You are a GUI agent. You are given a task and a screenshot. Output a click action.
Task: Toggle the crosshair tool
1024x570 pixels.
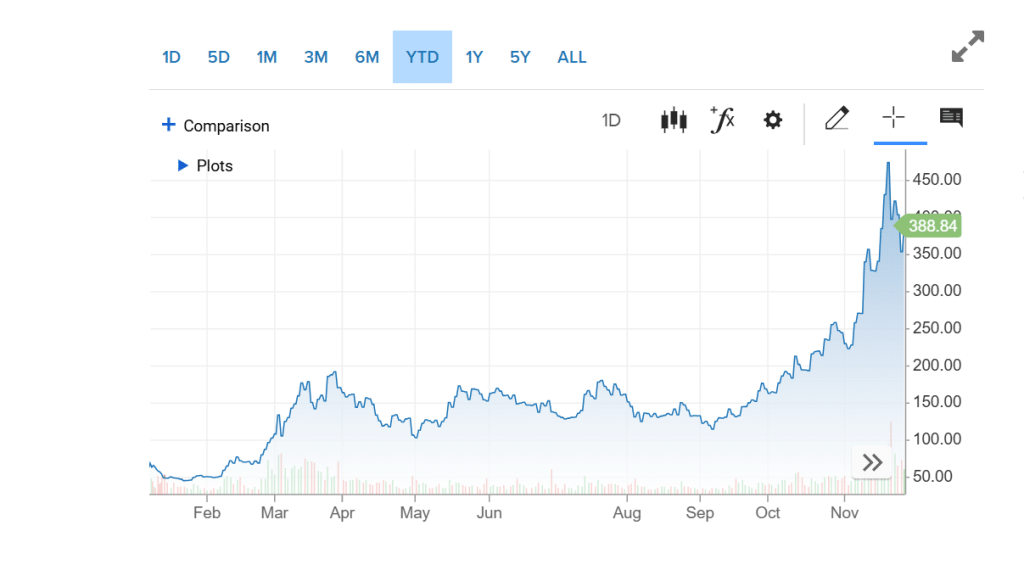[x=893, y=119]
